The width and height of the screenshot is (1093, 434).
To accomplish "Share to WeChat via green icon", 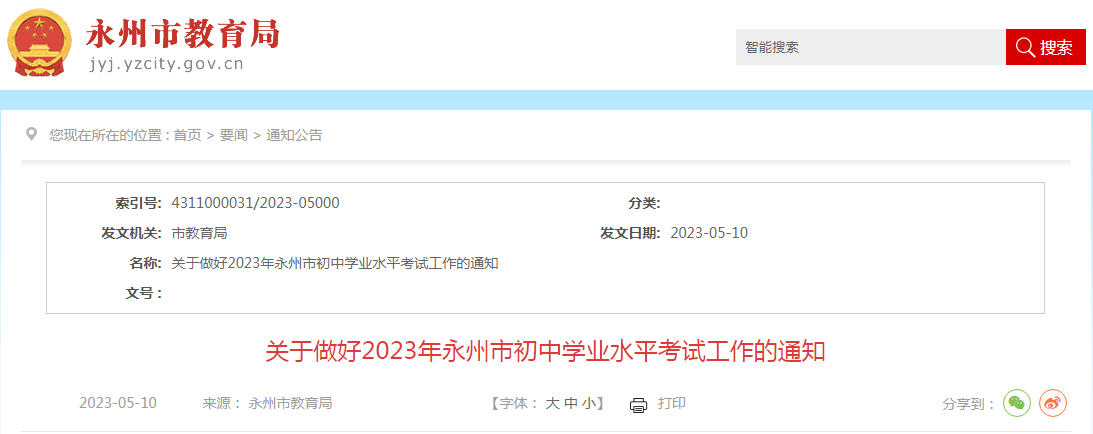I will point(1017,403).
